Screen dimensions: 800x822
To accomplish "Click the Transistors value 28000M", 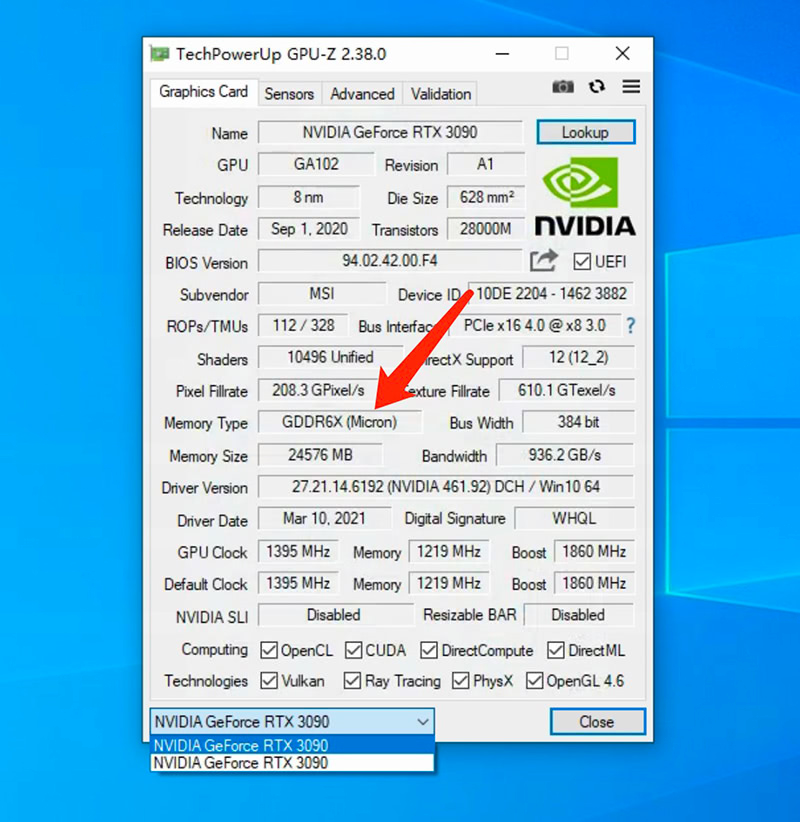I will tap(486, 230).
